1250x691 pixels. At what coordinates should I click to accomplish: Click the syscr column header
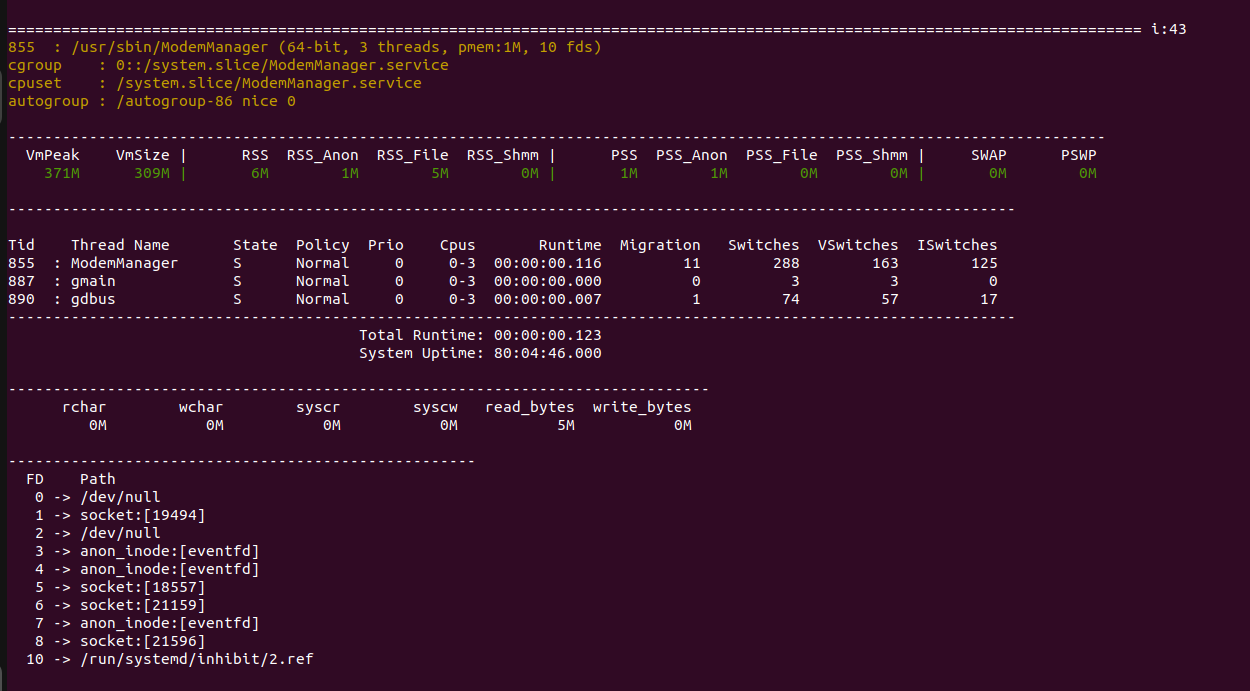[318, 407]
